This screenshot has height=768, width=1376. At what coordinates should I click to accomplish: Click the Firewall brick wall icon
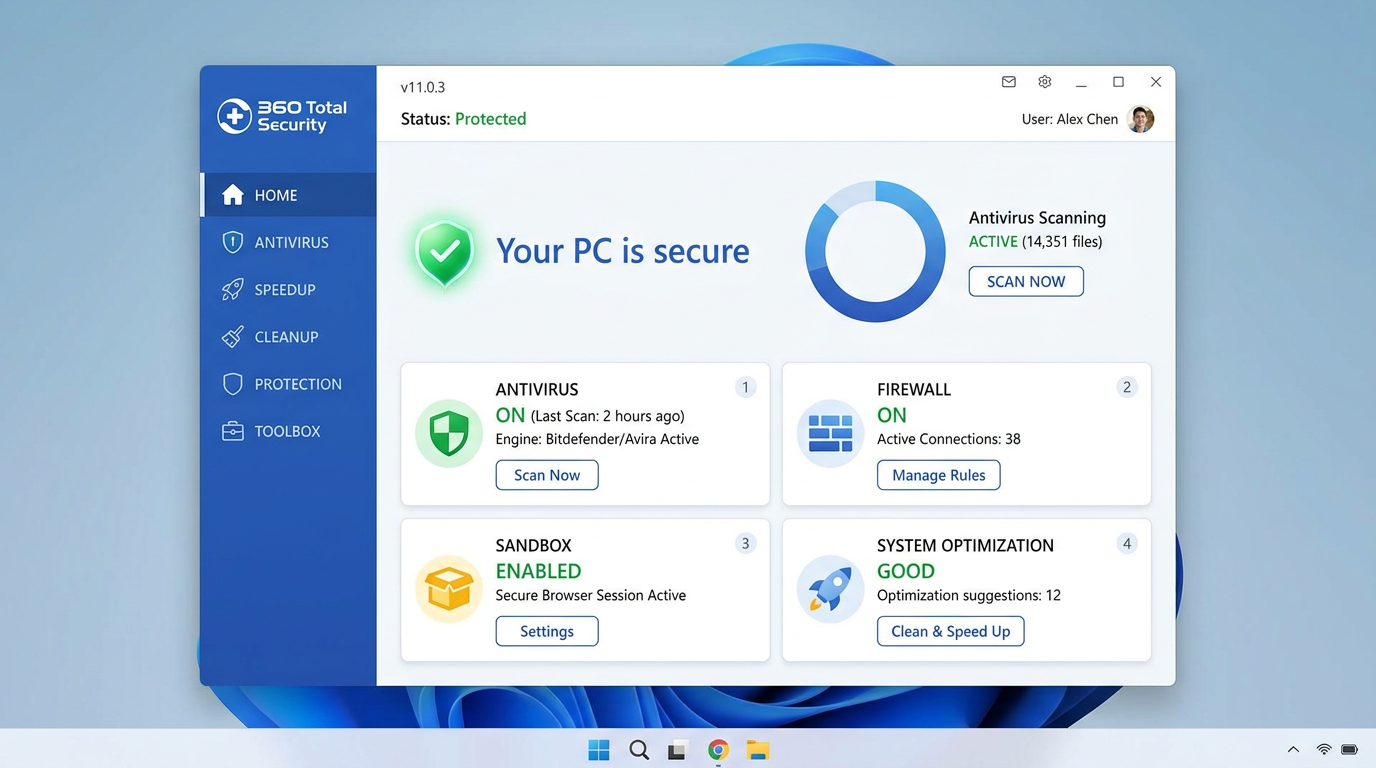pos(830,433)
